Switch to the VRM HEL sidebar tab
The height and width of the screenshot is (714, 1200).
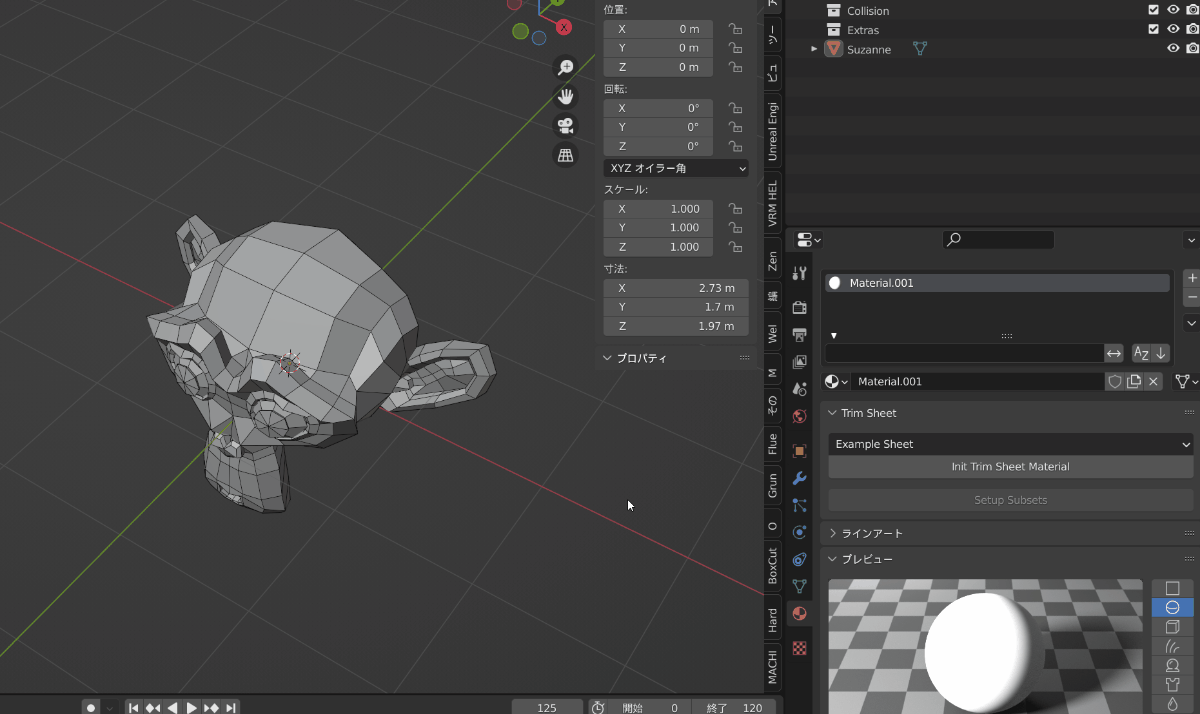click(772, 203)
